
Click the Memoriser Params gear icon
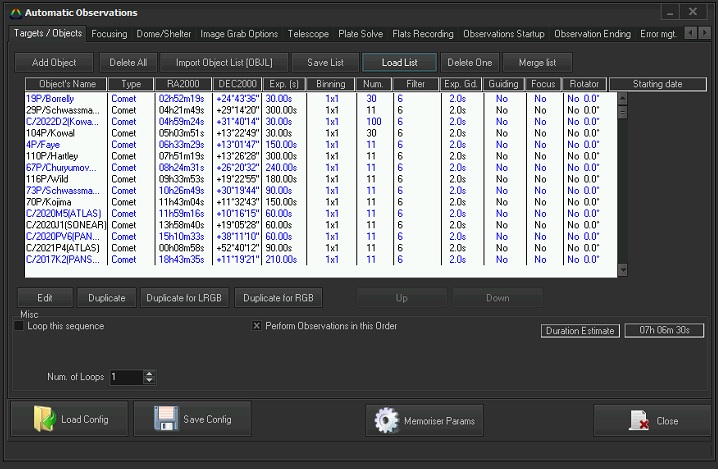tap(386, 420)
